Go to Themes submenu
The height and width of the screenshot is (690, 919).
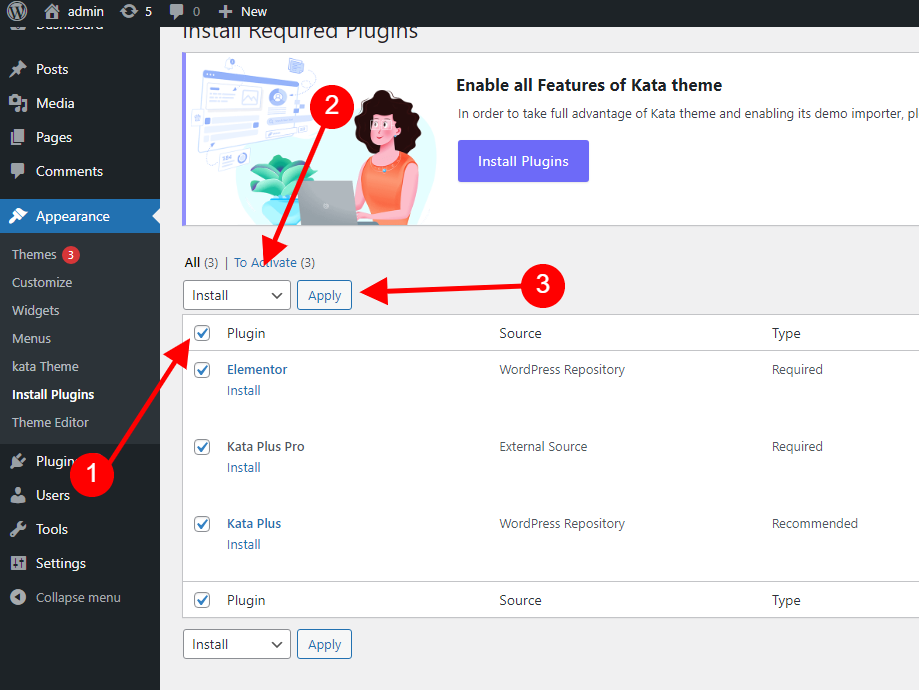tap(34, 254)
